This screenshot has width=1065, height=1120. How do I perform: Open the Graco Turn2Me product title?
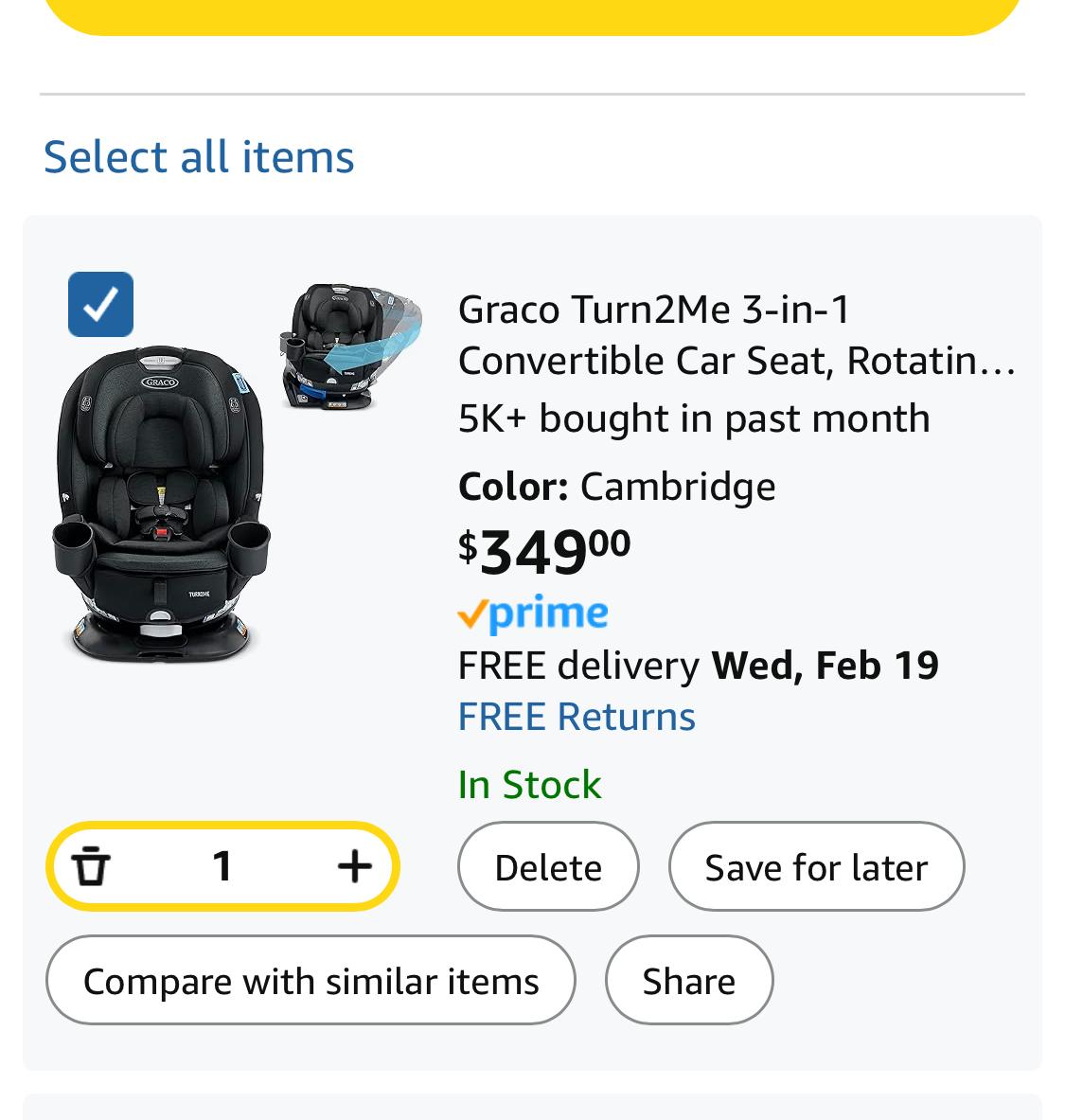point(737,335)
